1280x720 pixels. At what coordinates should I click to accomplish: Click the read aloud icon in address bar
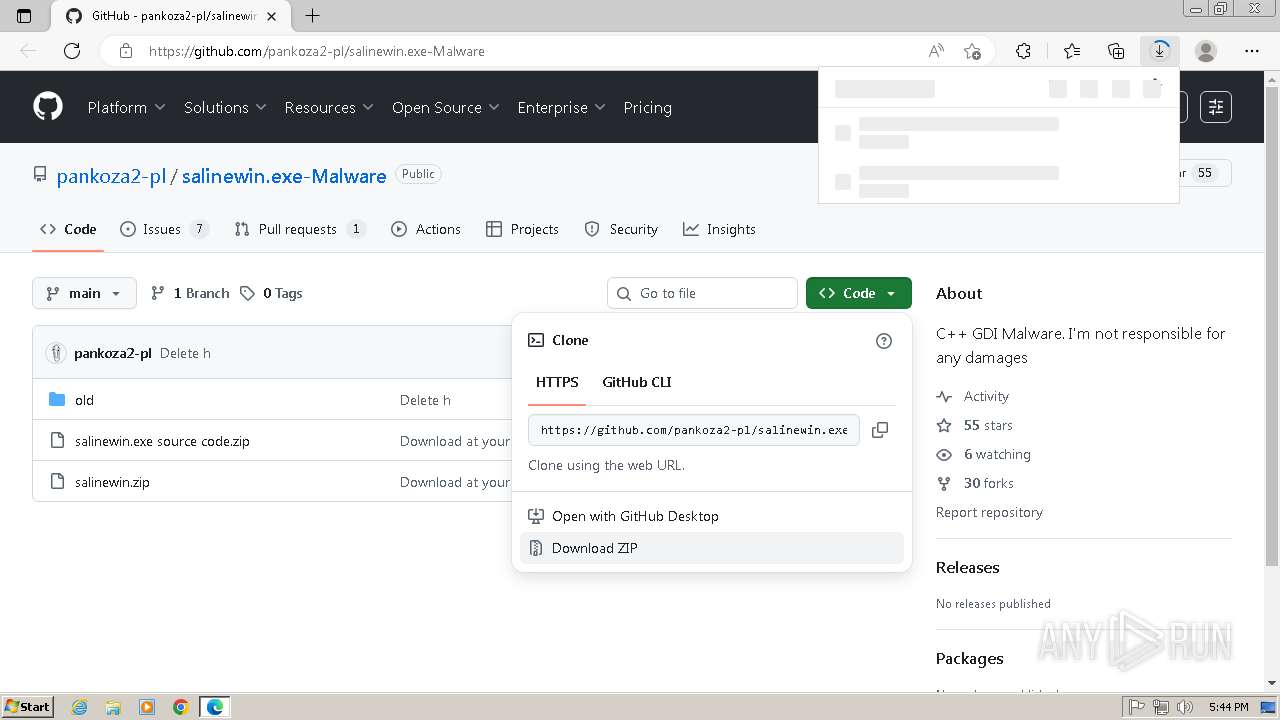point(936,51)
